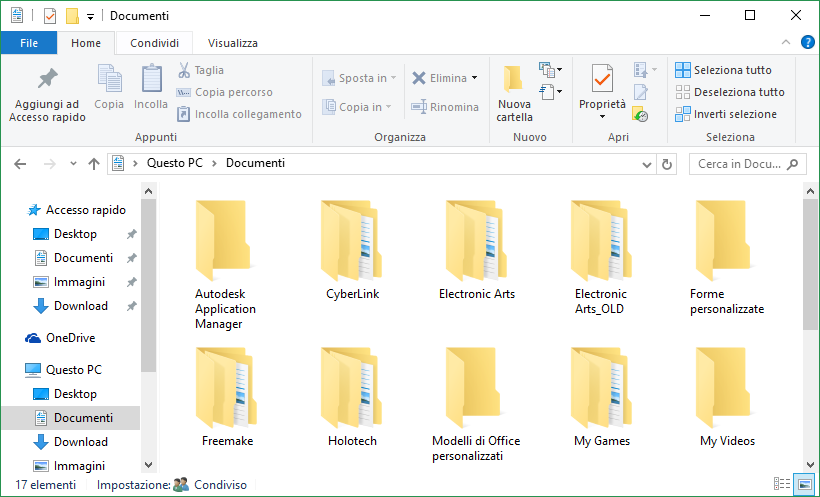This screenshot has height=497, width=820.
Task: Switch to details view icon in status bar
Action: [782, 484]
